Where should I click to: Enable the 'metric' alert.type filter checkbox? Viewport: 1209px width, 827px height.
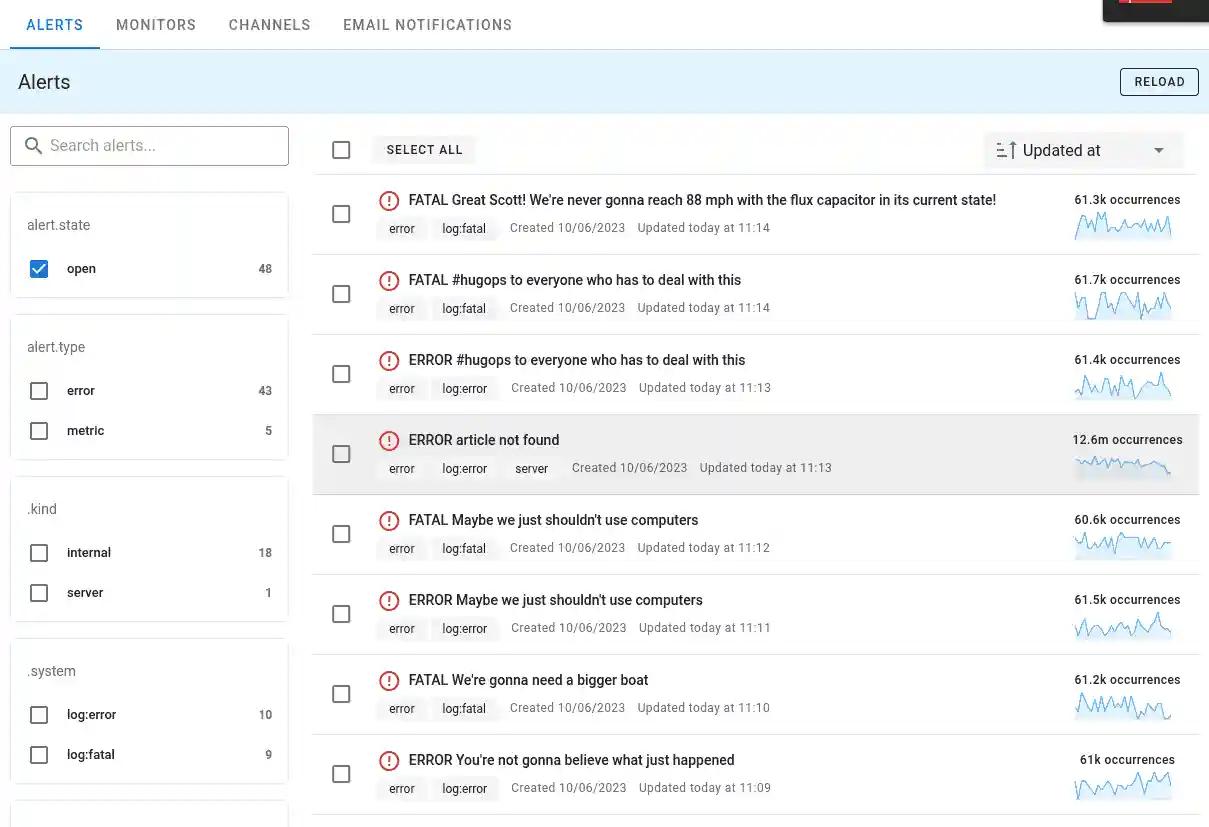point(39,431)
